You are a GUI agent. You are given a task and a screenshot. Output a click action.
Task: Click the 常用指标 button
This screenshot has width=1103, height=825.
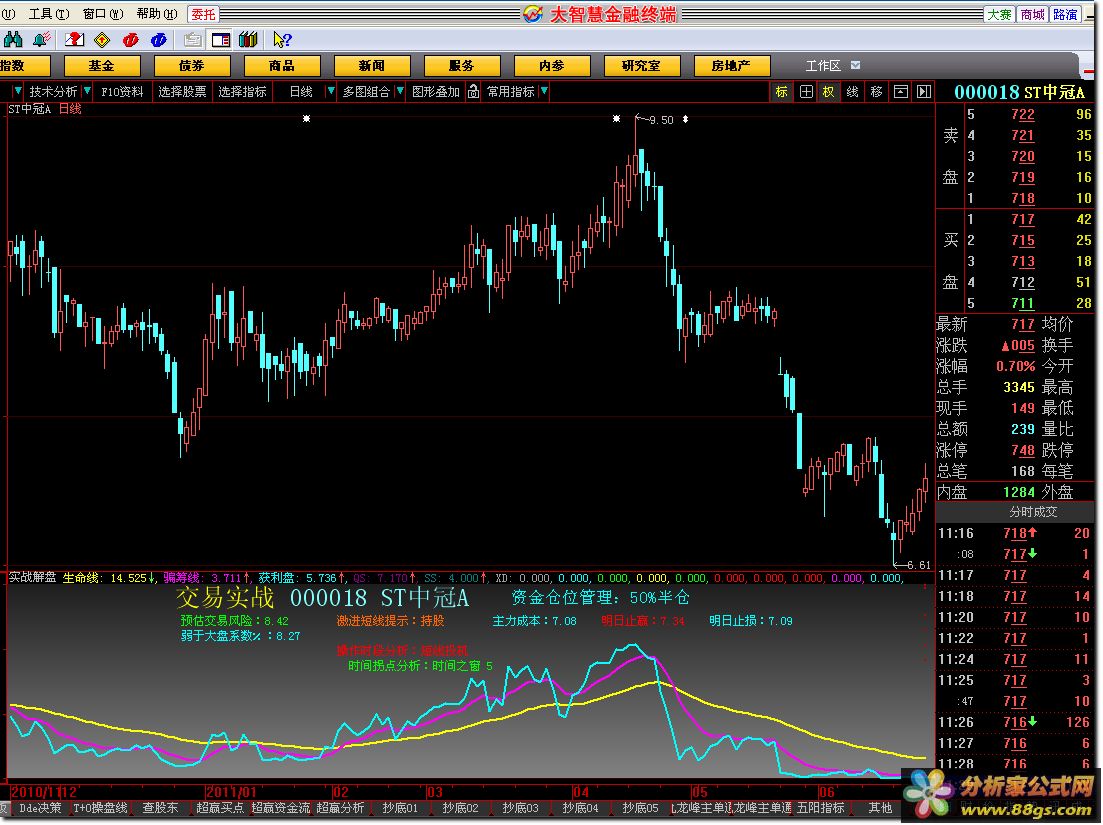click(511, 91)
